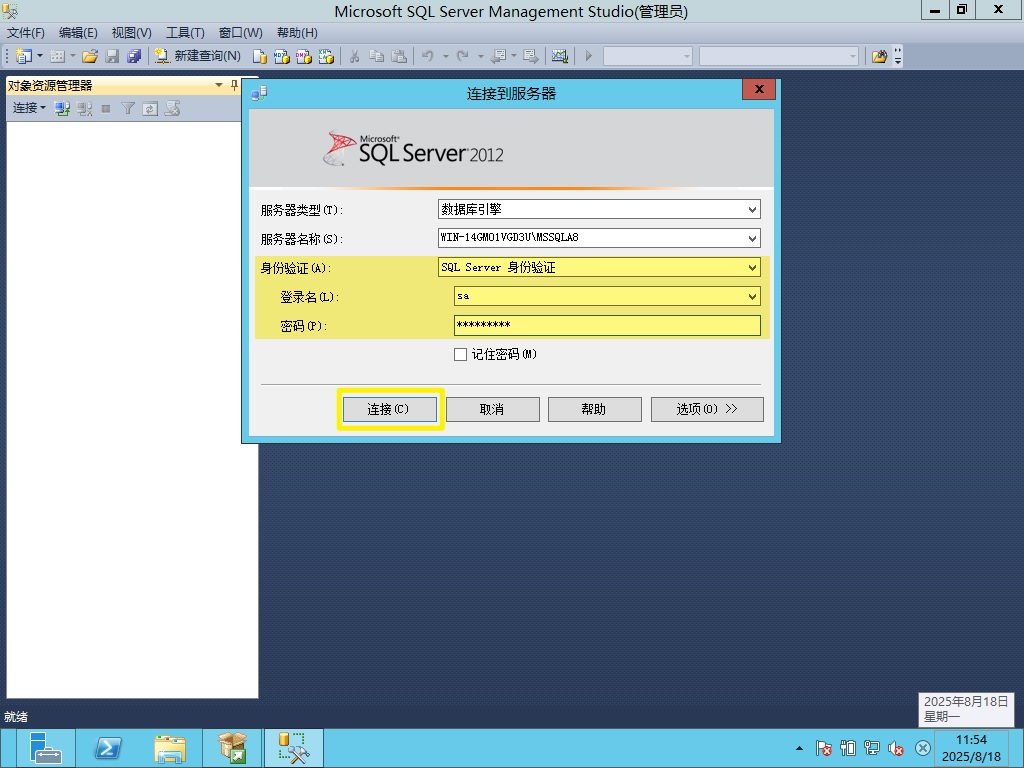The height and width of the screenshot is (768, 1024).
Task: Expand the 登录名 dropdown
Action: click(x=752, y=296)
